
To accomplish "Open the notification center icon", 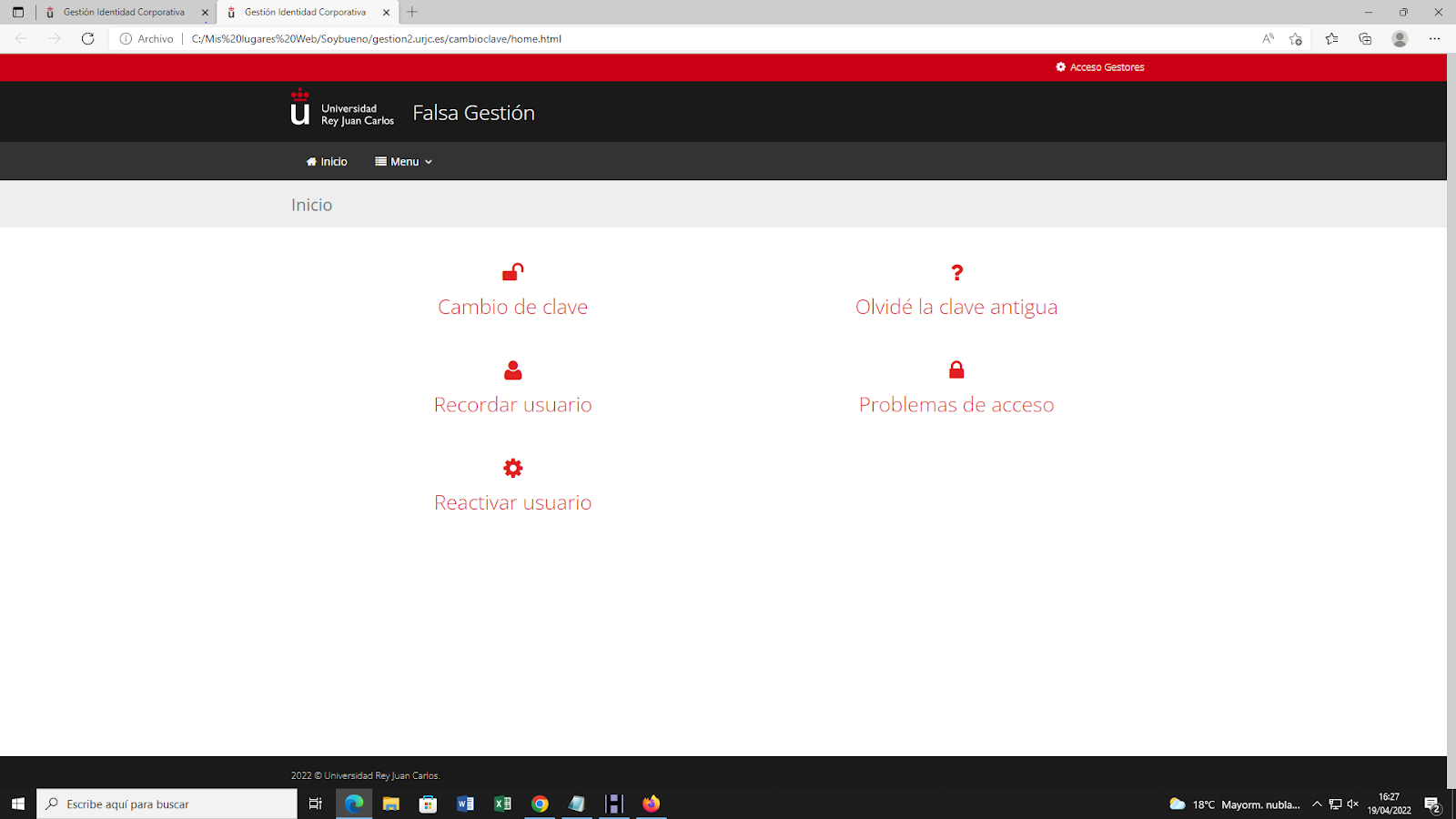I will point(1432,804).
